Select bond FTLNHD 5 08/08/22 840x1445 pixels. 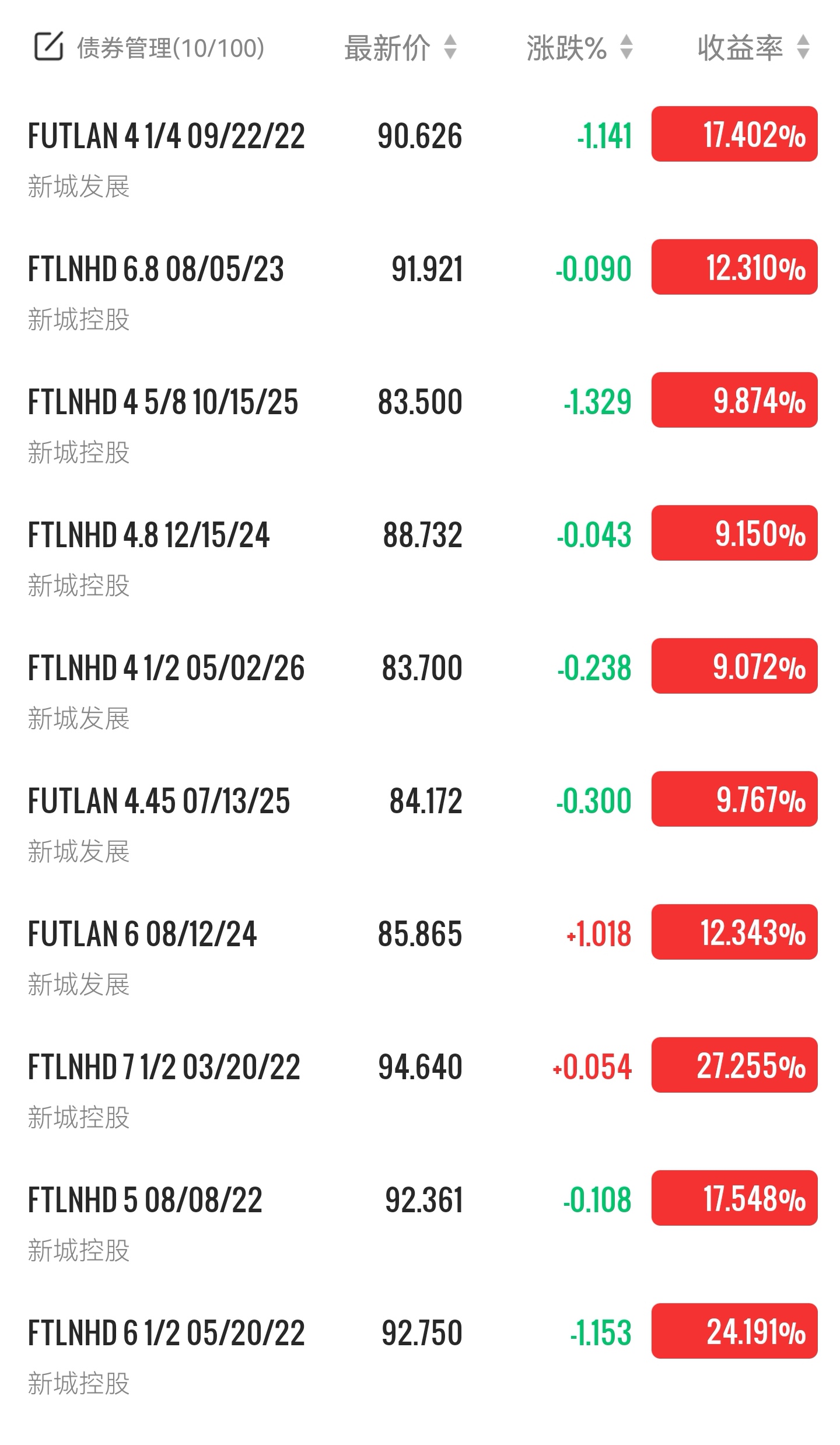click(x=145, y=1200)
